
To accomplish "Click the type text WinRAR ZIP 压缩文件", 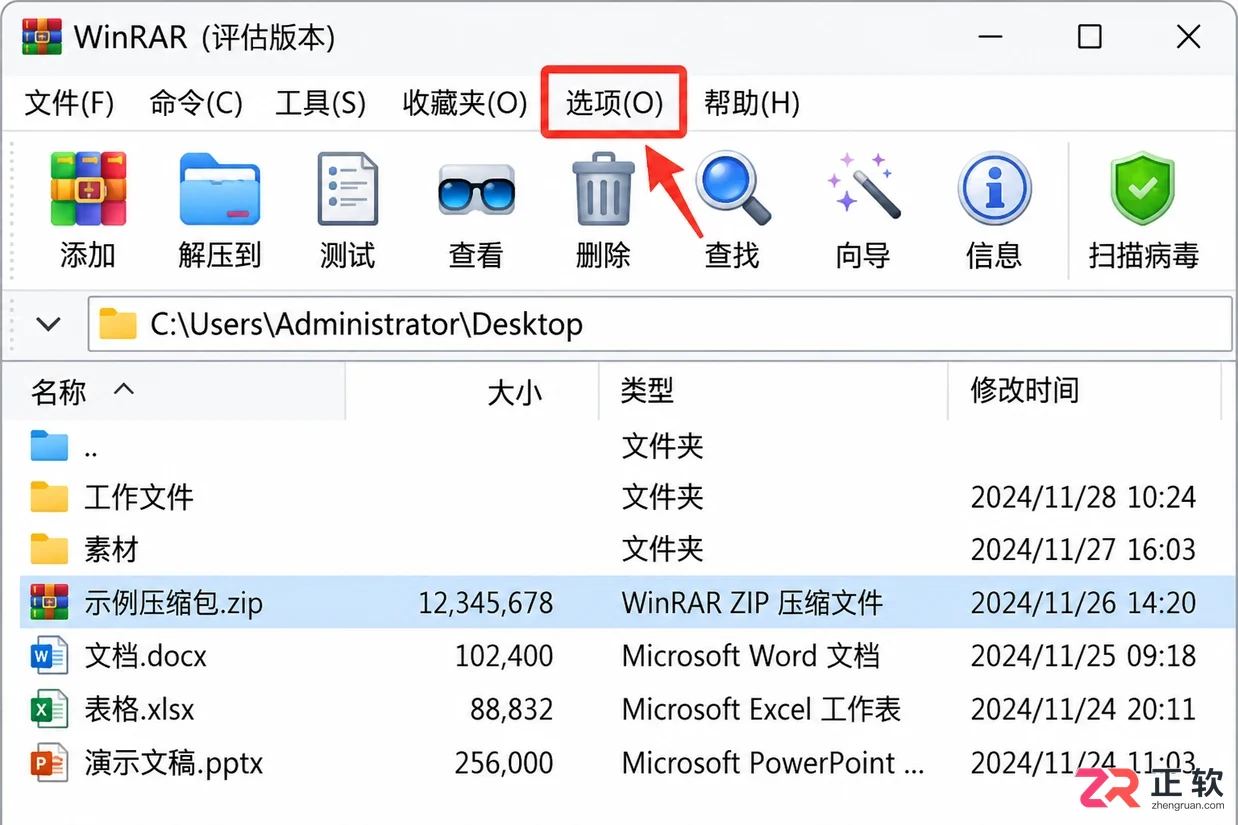I will 752,603.
